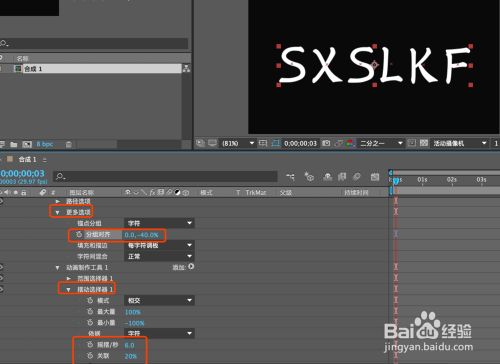Toggle transparency grid in viewer
Image resolution: width=500 pixels, height=364 pixels.
(x=424, y=143)
